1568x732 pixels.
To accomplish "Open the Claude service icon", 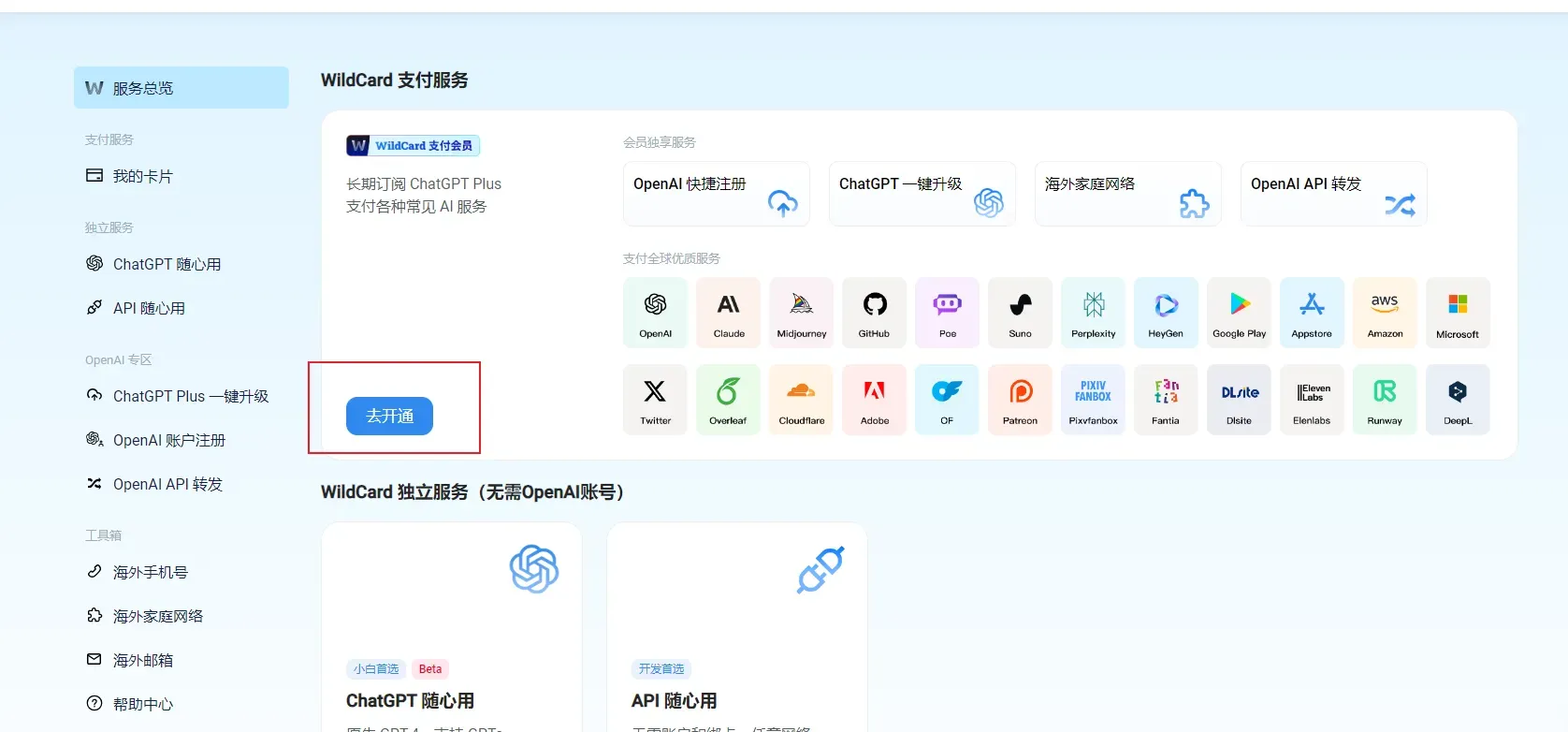I will click(729, 313).
